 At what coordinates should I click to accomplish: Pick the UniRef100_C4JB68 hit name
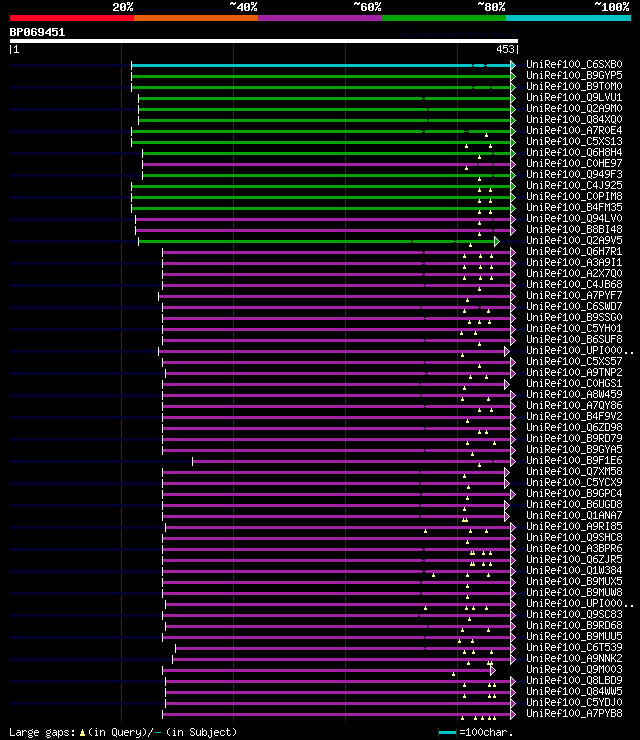pos(574,285)
